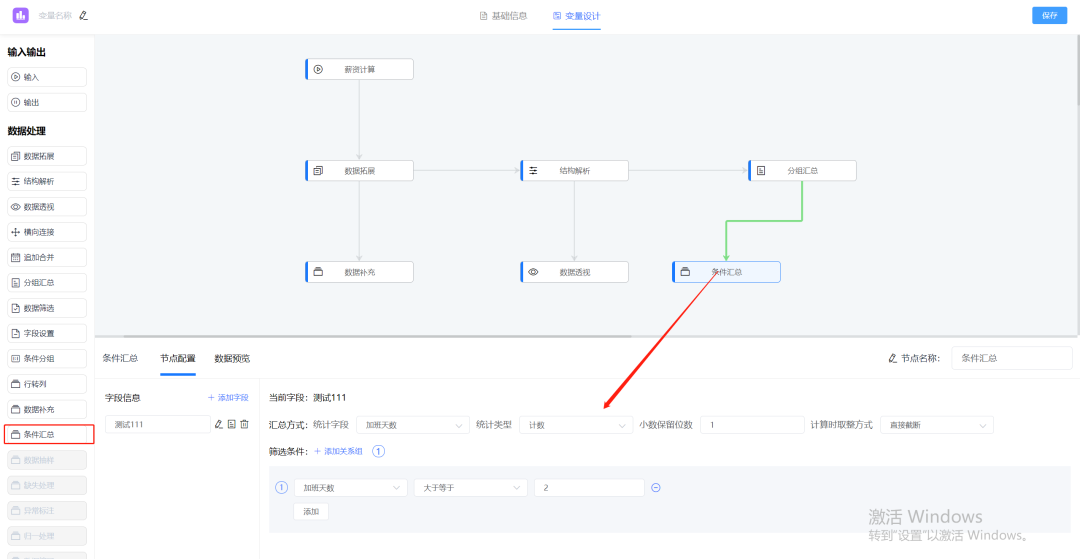Click the 当前字段：测试111 label
Viewport: 1080px width, 559px height.
[x=307, y=397]
